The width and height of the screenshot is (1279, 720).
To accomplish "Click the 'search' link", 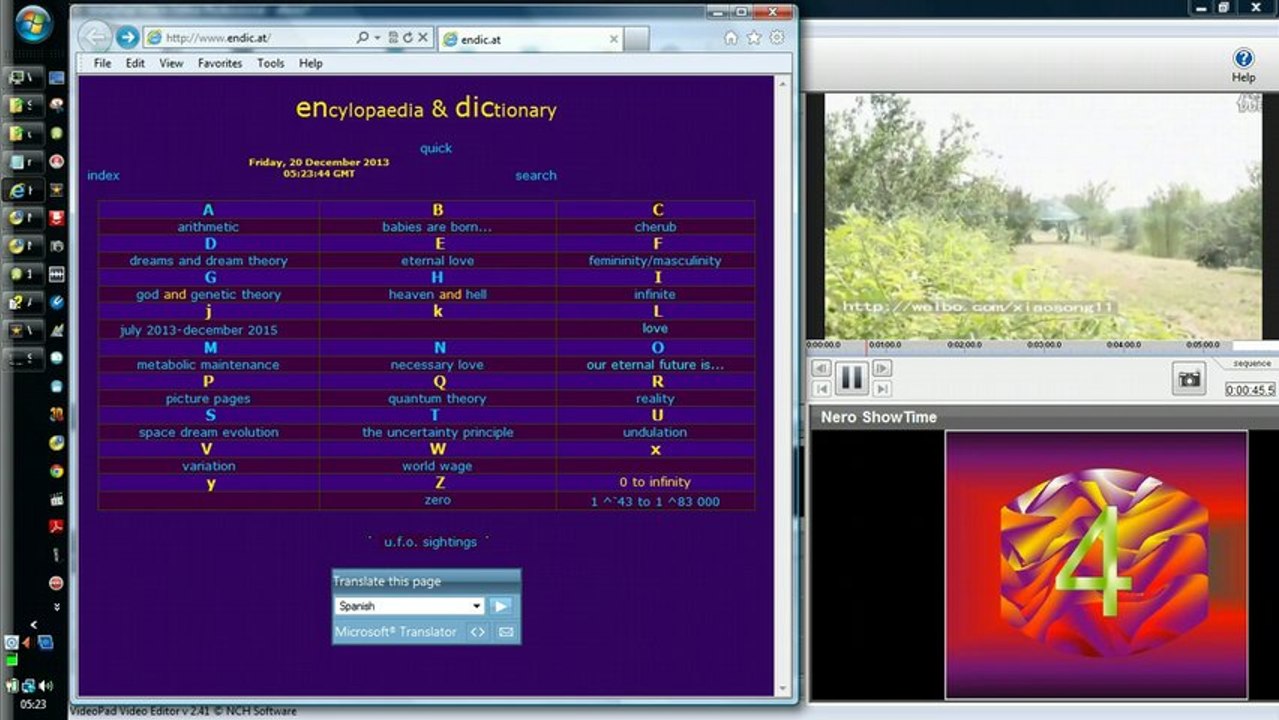I will coord(536,175).
